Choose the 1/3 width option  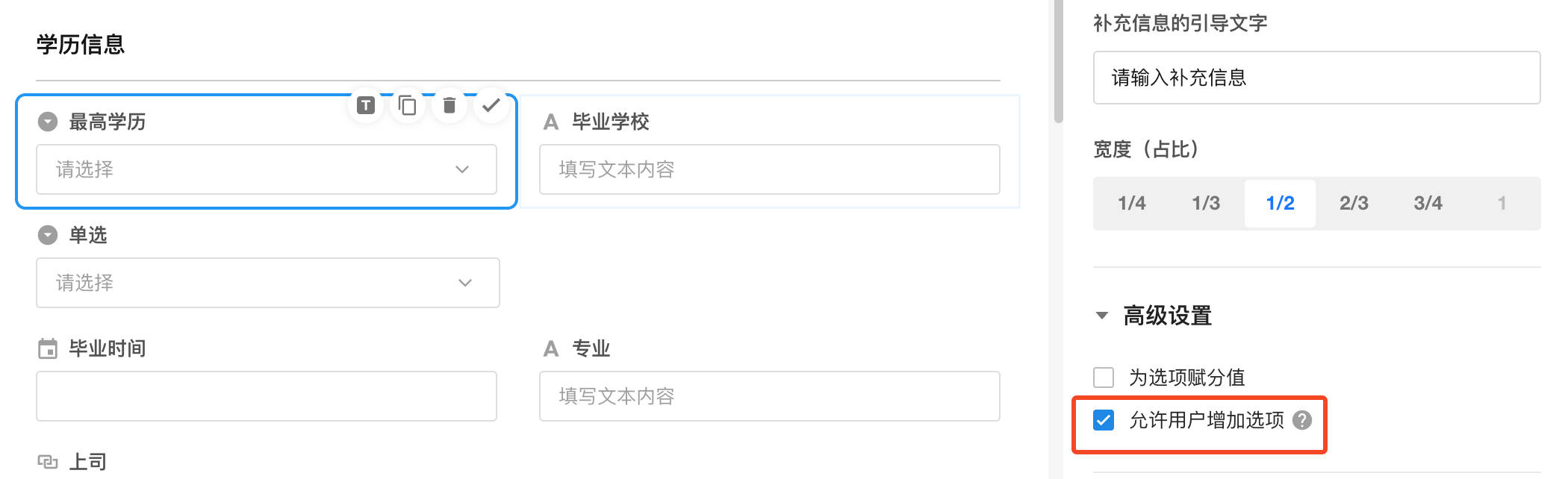[1205, 203]
